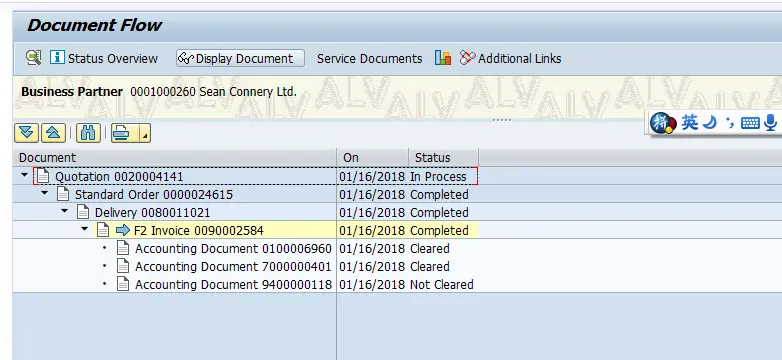Select Delivery 0080011021 row
782x360 pixels.
pos(153,212)
